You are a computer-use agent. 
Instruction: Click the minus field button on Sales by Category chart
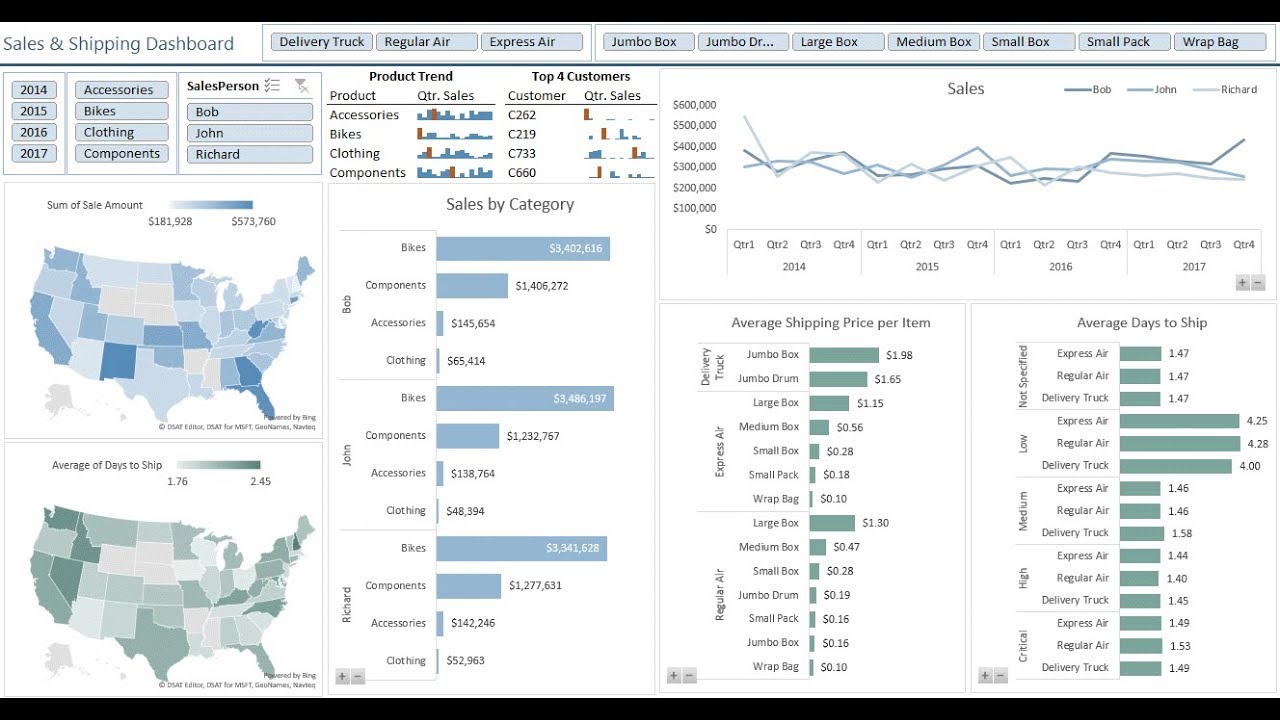(x=356, y=676)
